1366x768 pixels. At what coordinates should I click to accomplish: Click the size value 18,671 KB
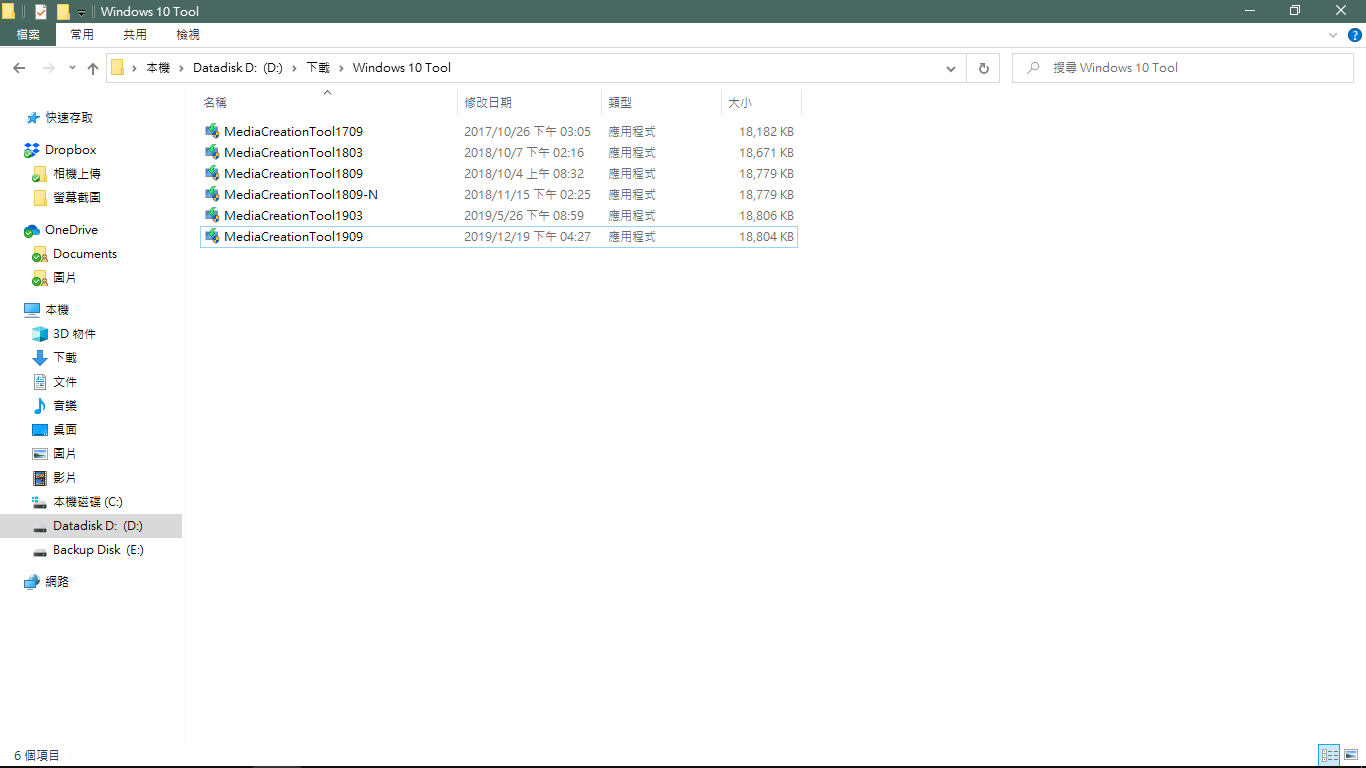click(x=767, y=152)
